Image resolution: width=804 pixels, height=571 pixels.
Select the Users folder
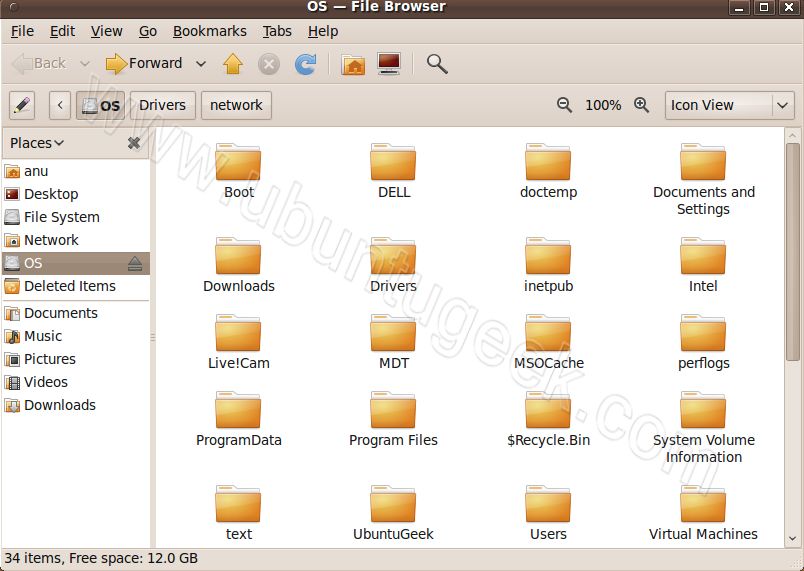pos(548,513)
